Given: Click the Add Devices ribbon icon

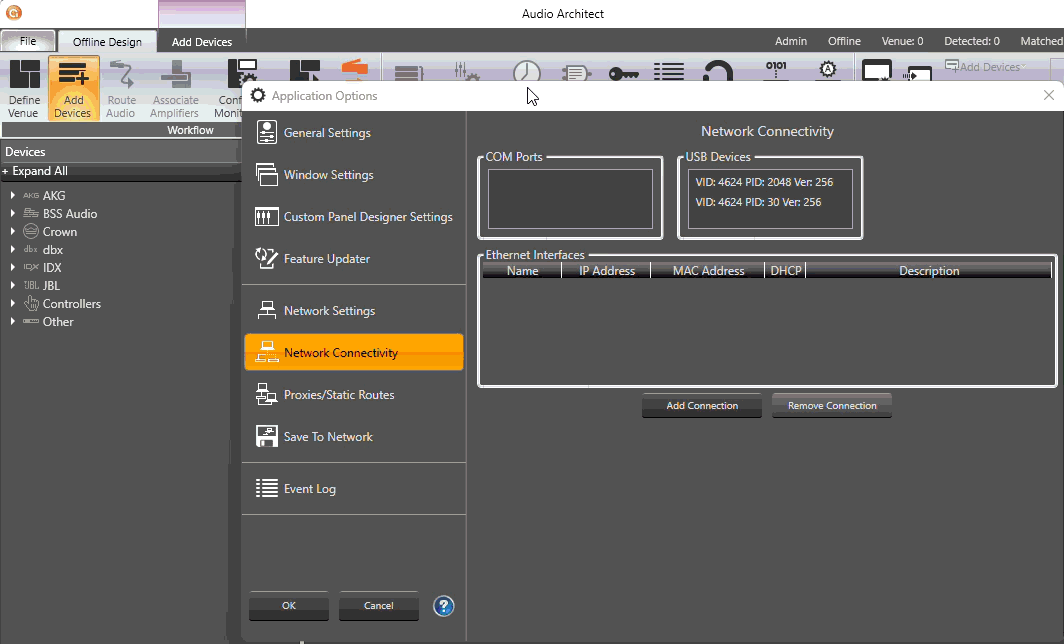Looking at the screenshot, I should (x=73, y=88).
